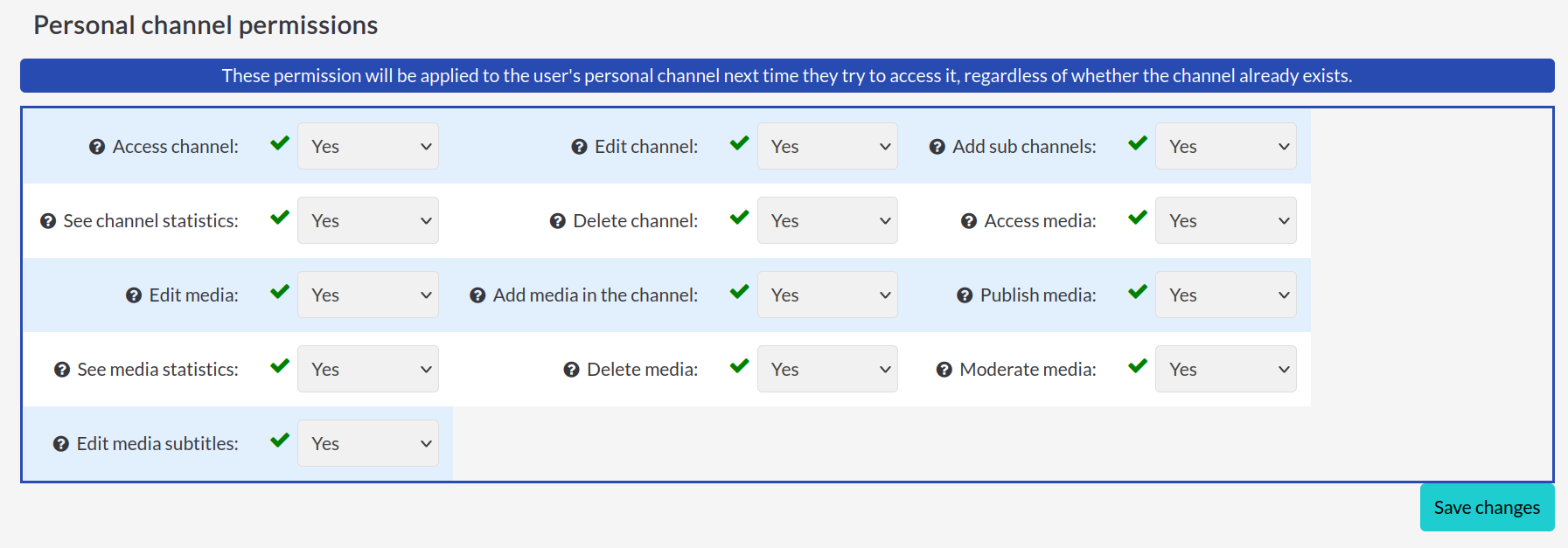Click the 'Delete media:' label
The width and height of the screenshot is (1568, 548).
(x=643, y=370)
